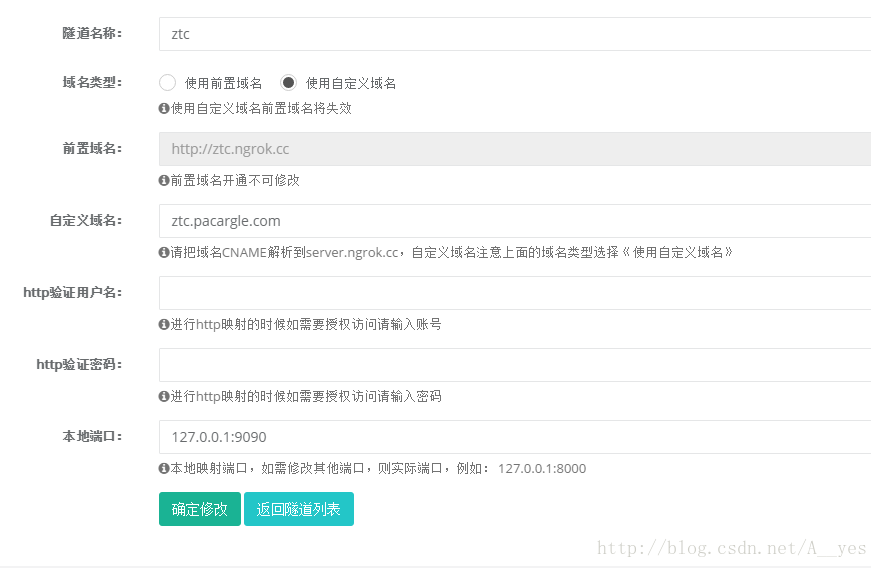Click info icon beside 前置域名开通不可修改
878x568 pixels.
164,180
